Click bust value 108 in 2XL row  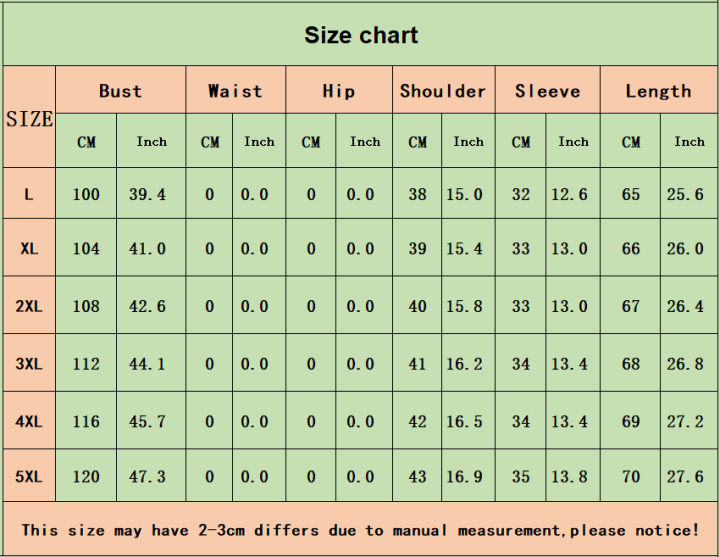point(86,306)
